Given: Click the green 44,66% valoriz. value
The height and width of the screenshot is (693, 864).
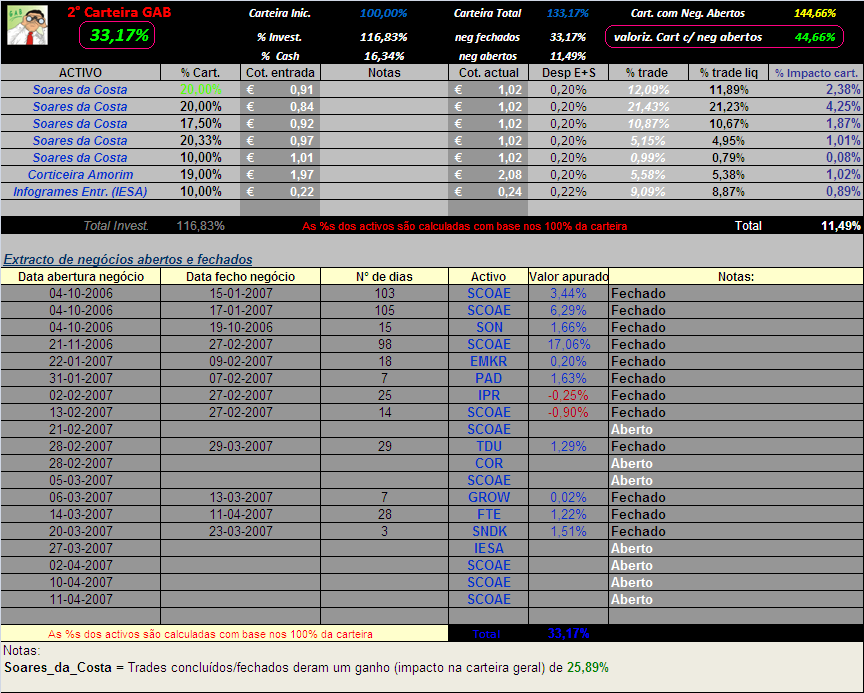Looking at the screenshot, I should pyautogui.click(x=815, y=37).
